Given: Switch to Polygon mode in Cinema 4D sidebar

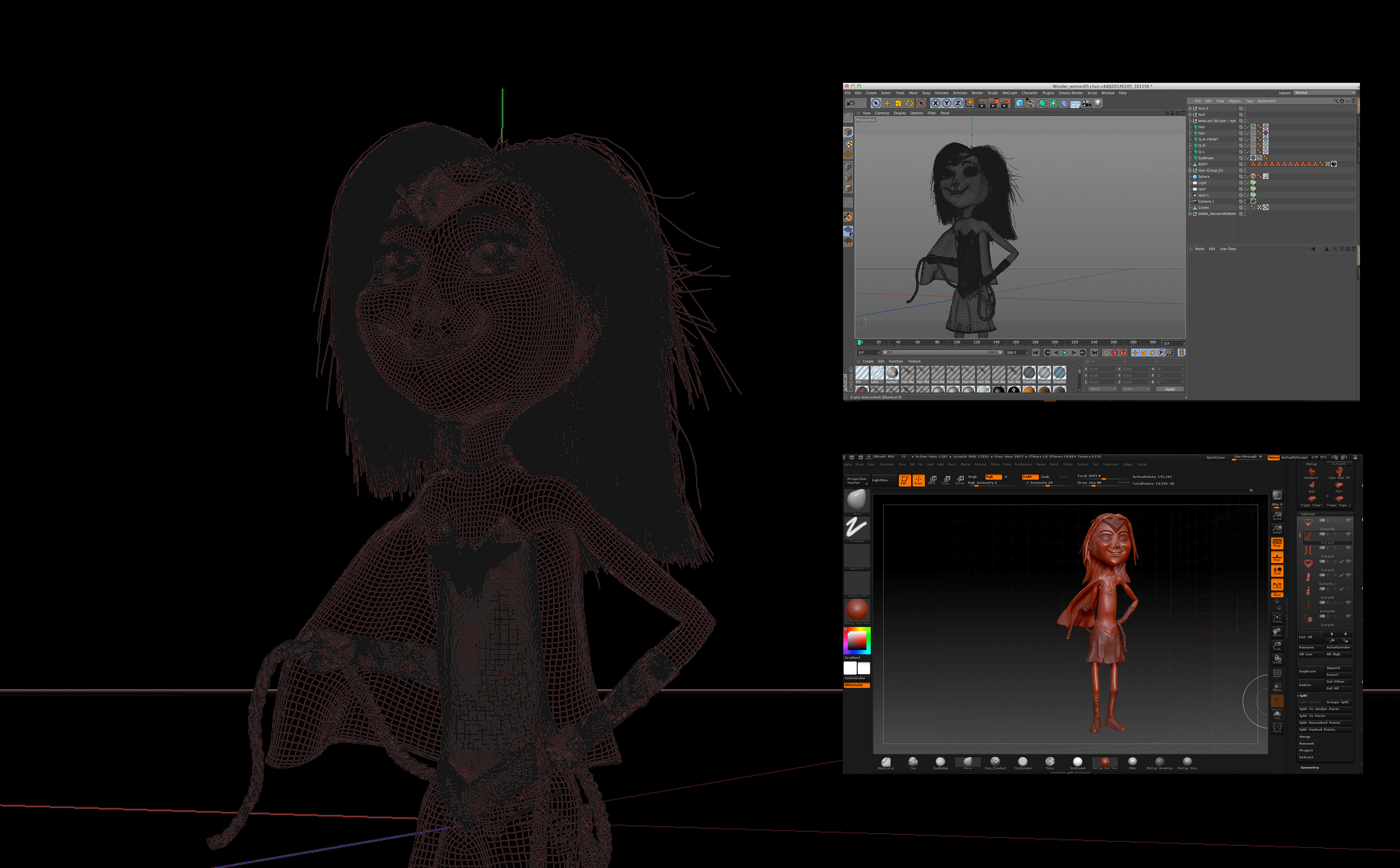Looking at the screenshot, I should [x=848, y=188].
